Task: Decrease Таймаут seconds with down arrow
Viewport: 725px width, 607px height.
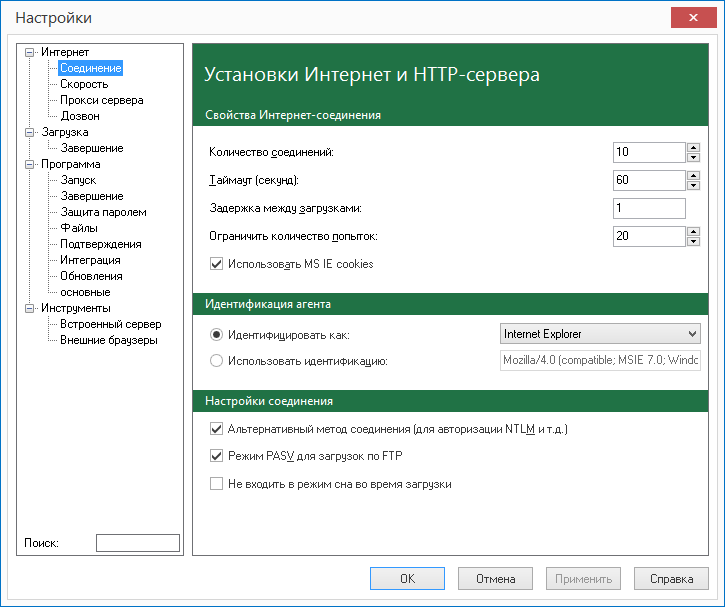Action: tap(693, 186)
